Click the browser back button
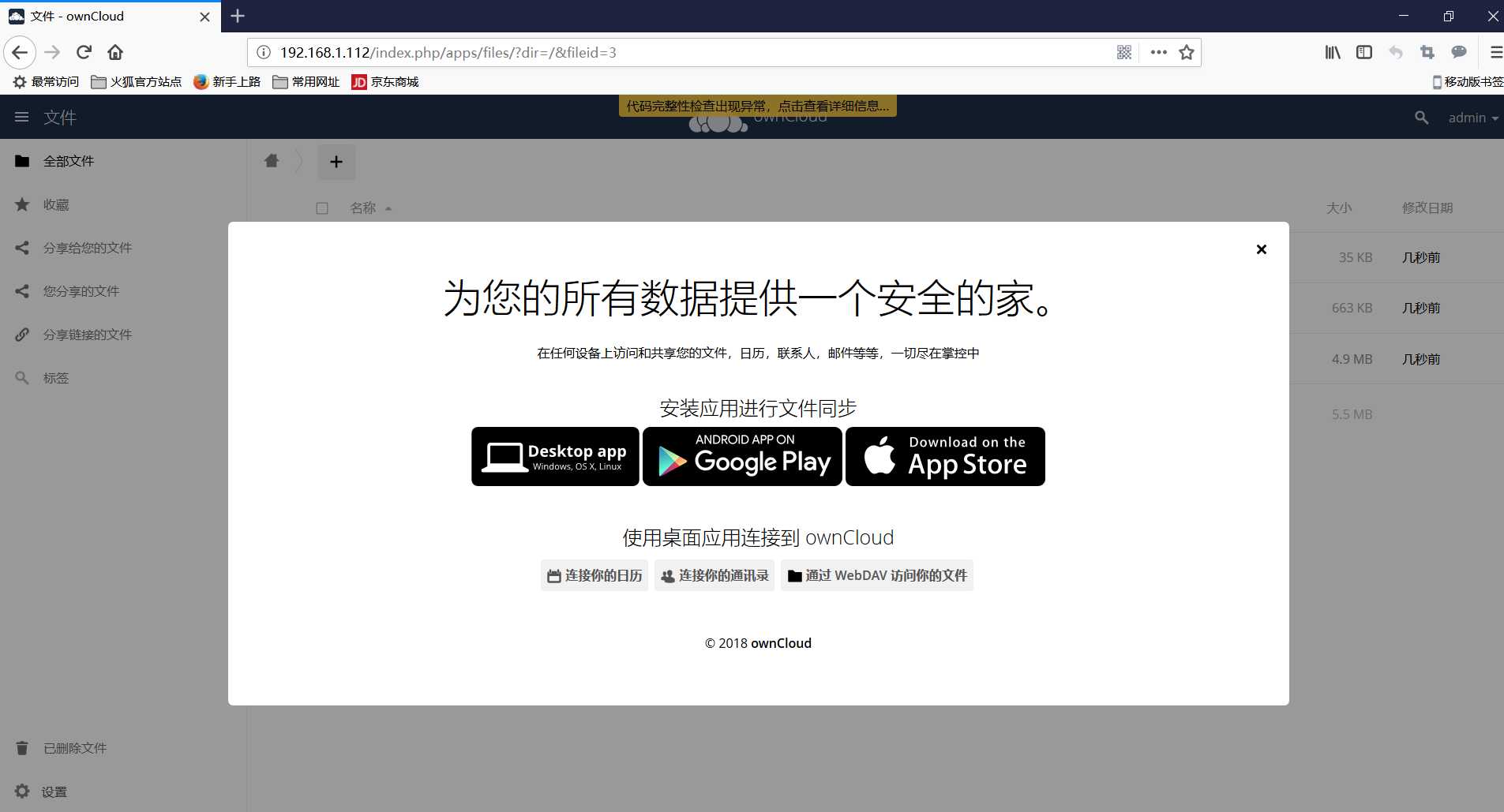This screenshot has height=812, width=1504. coord(20,53)
